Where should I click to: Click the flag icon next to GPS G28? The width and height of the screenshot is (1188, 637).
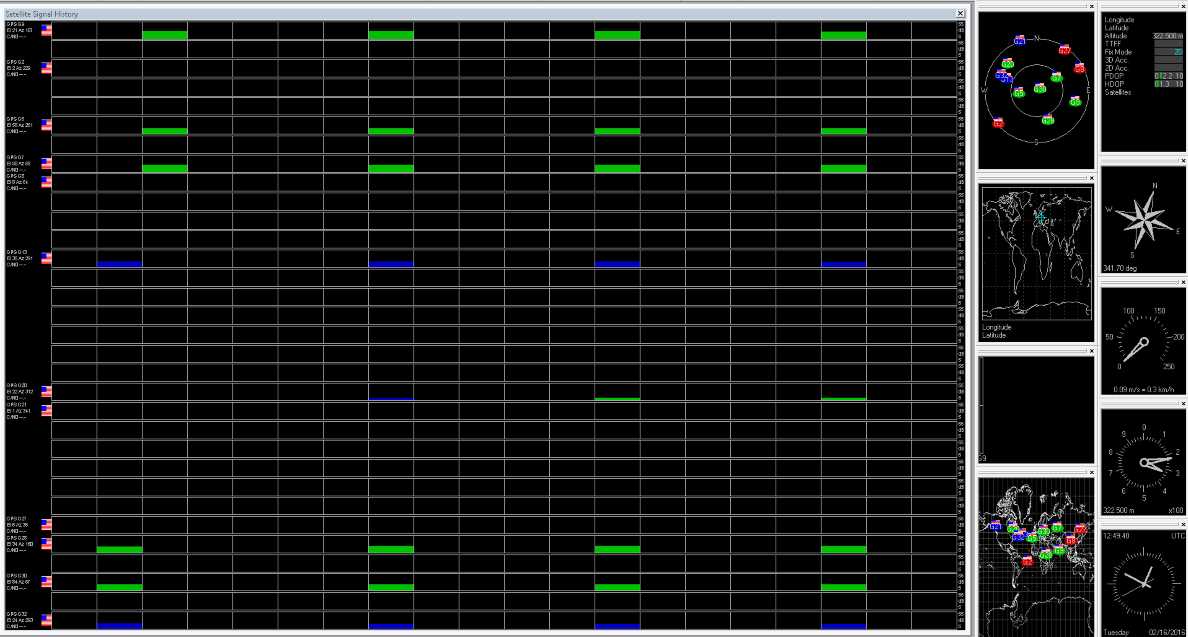point(46,543)
